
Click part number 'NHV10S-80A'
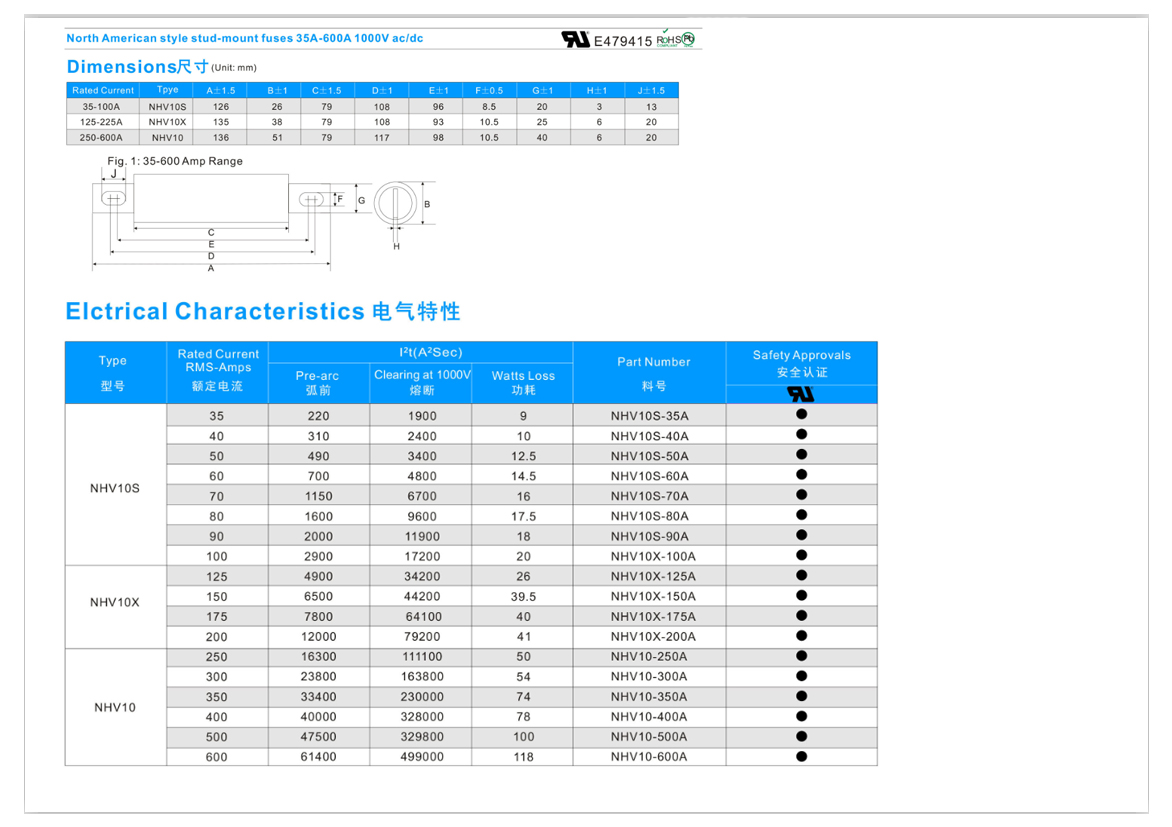tap(650, 516)
